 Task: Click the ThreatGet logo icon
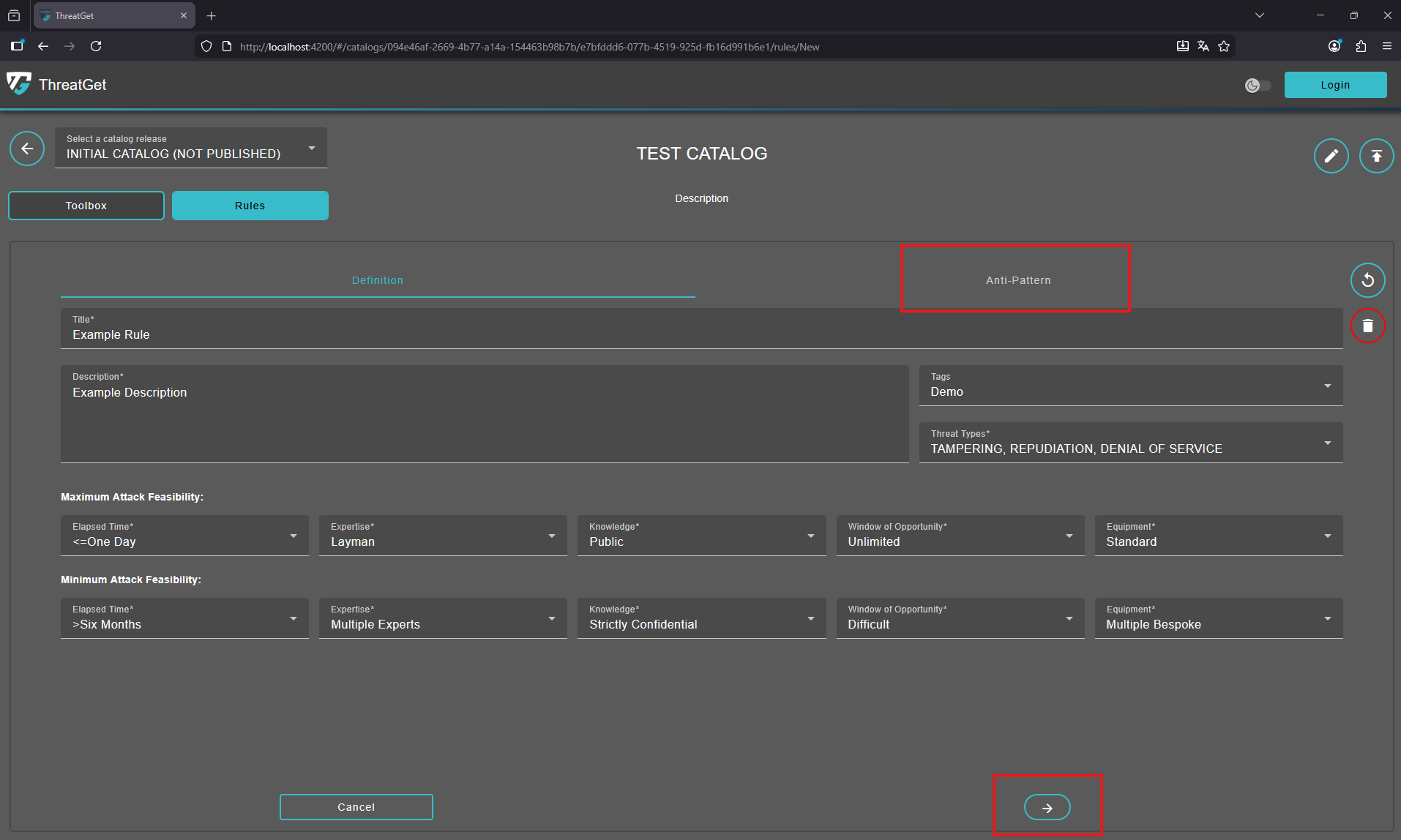tap(20, 84)
